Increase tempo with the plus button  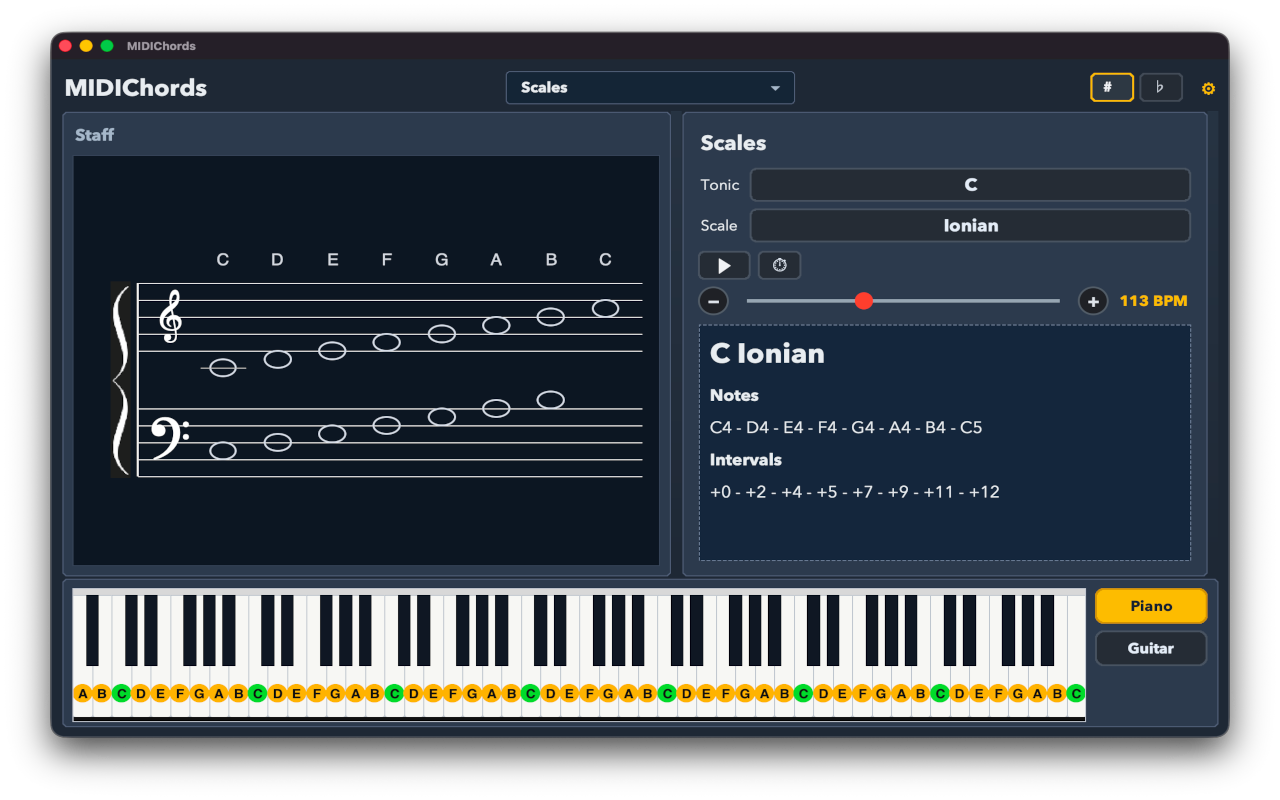tap(1093, 301)
